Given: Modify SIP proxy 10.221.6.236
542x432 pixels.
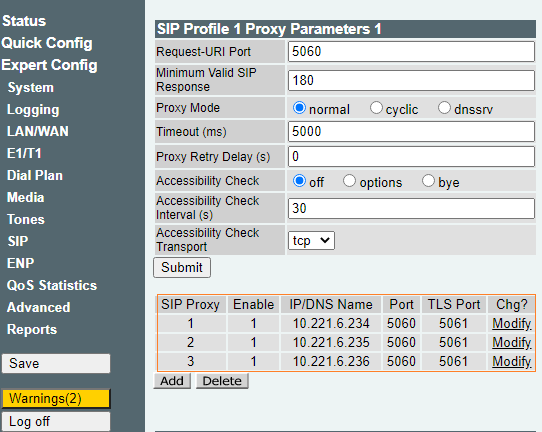Looking at the screenshot, I should pos(512,361).
